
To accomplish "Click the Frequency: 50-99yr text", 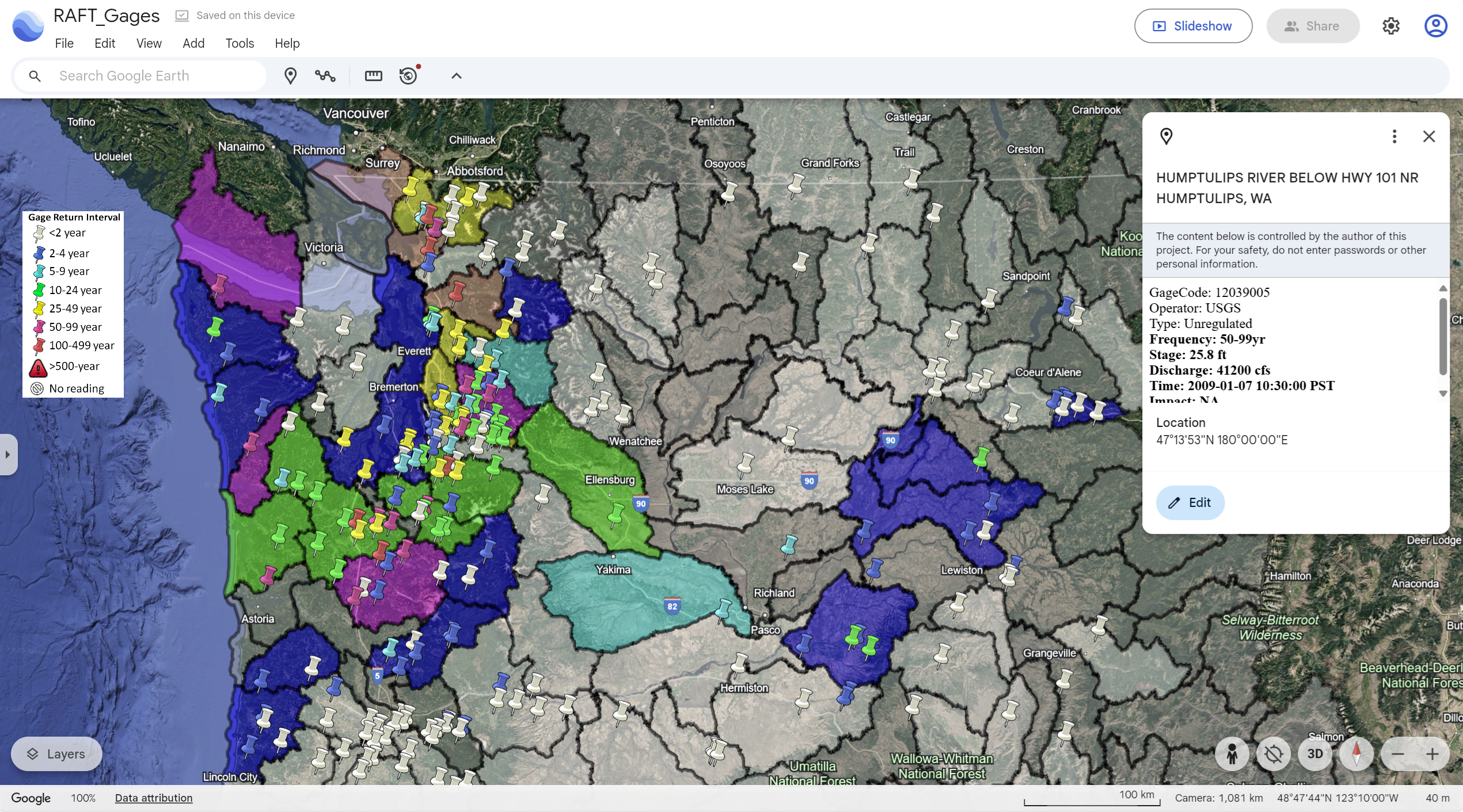I will pyautogui.click(x=1207, y=339).
